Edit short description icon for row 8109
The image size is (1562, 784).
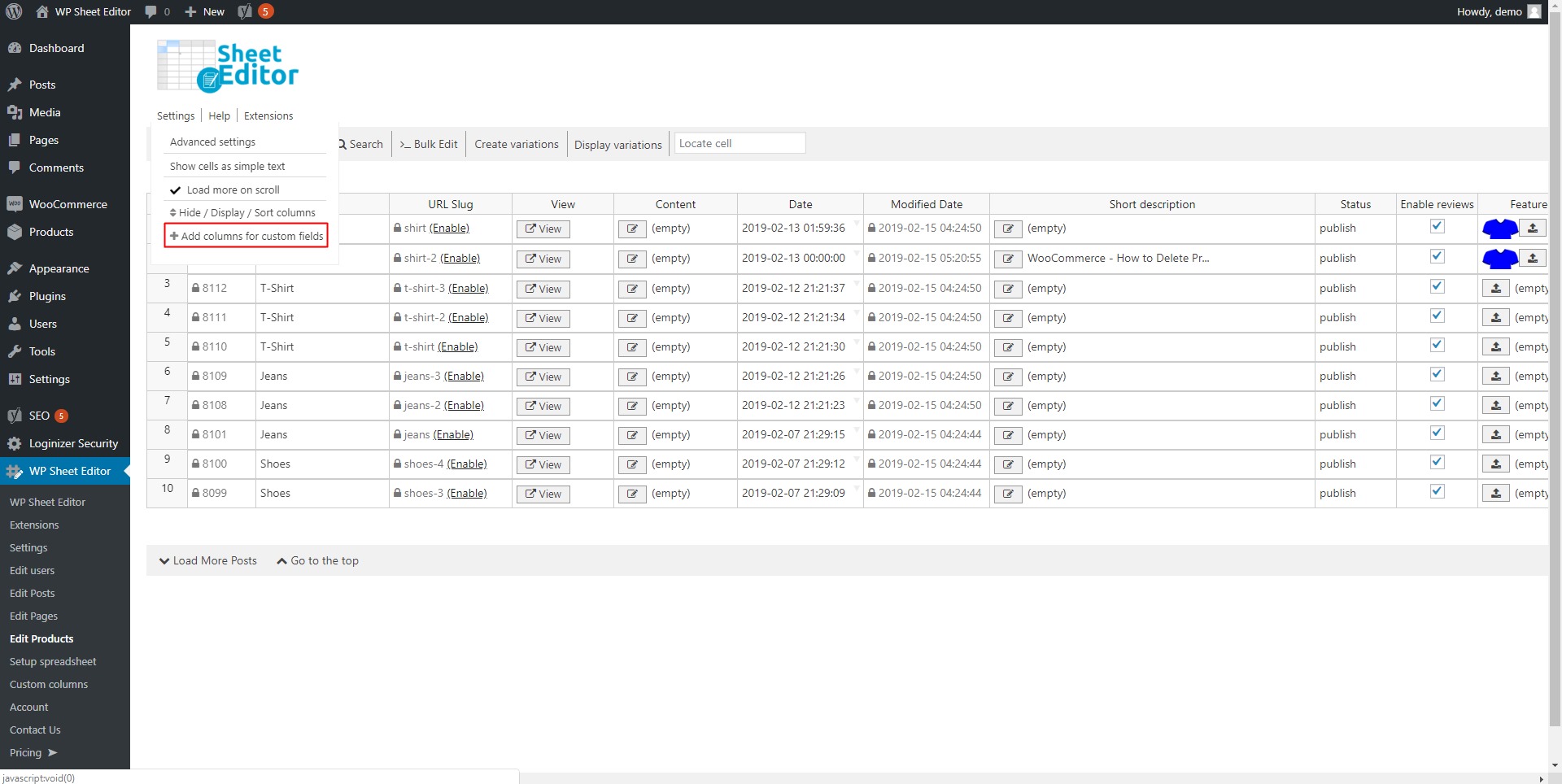[x=1008, y=377]
